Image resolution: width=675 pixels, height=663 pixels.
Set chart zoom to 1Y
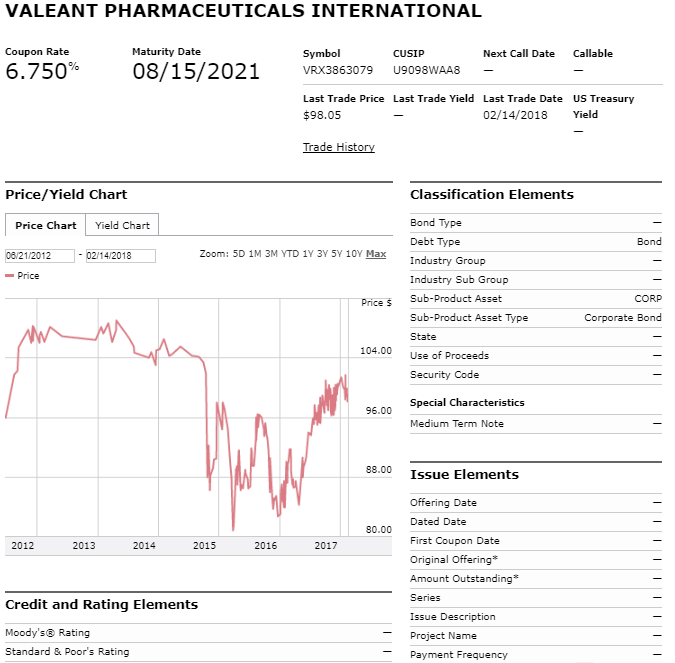point(308,254)
